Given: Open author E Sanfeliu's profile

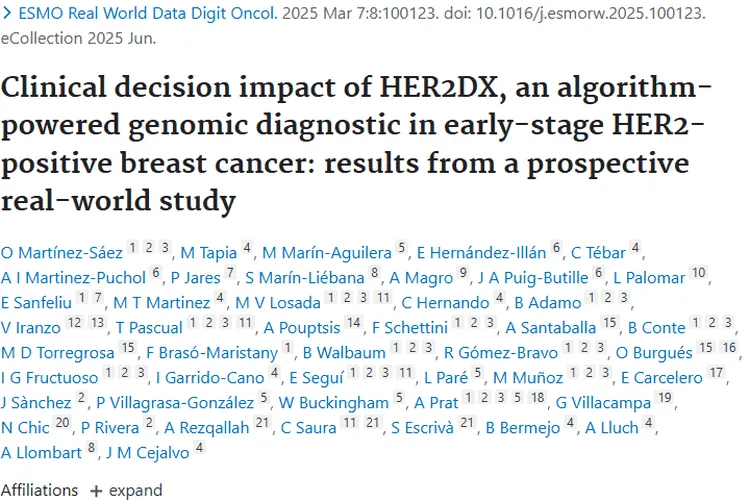Looking at the screenshot, I should tap(41, 302).
